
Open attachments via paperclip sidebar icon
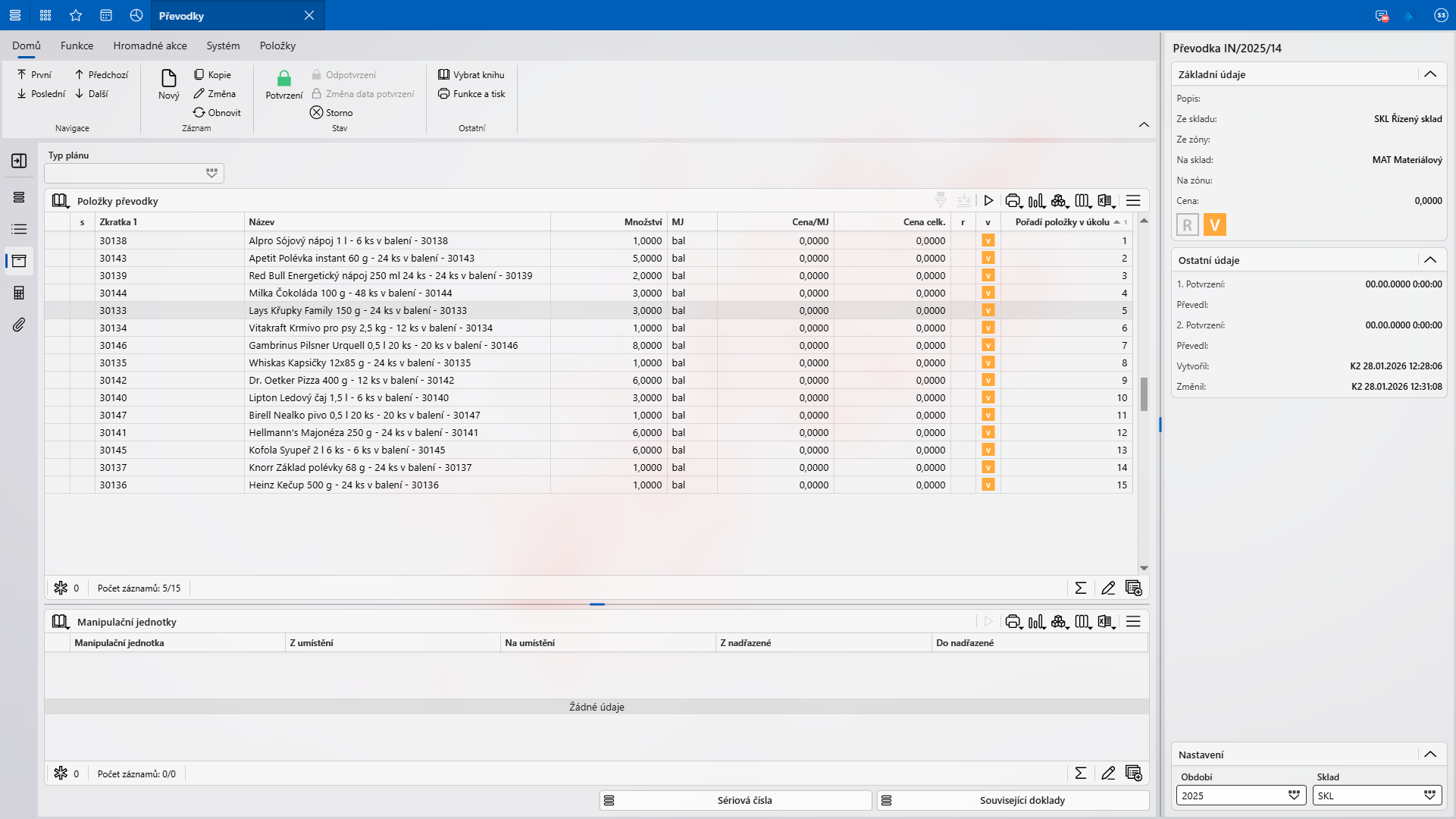[19, 325]
